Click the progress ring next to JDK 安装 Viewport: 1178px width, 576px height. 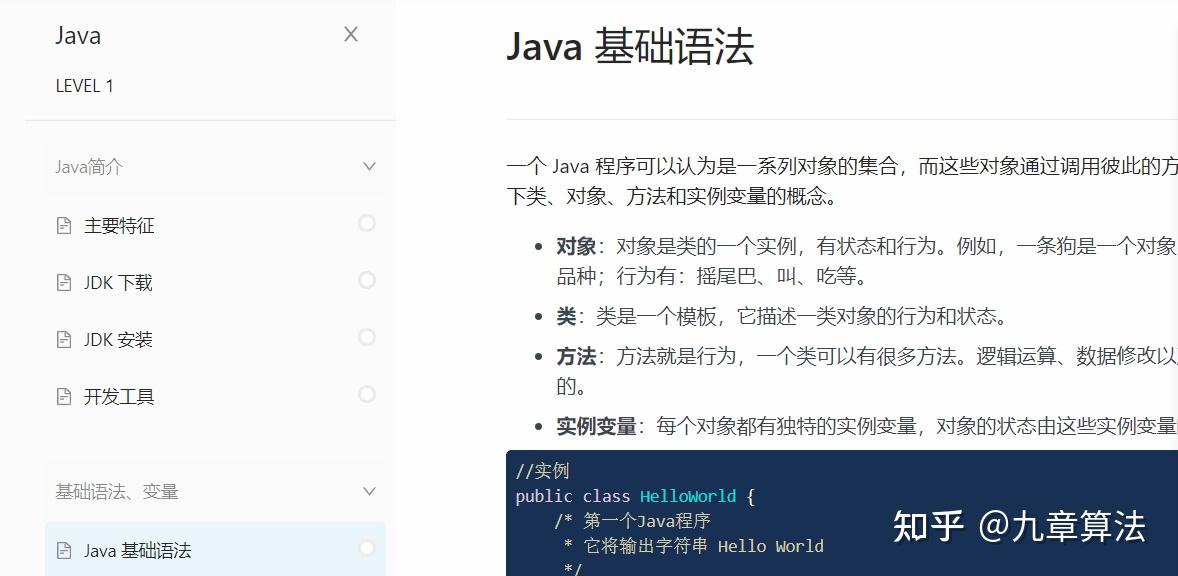367,339
